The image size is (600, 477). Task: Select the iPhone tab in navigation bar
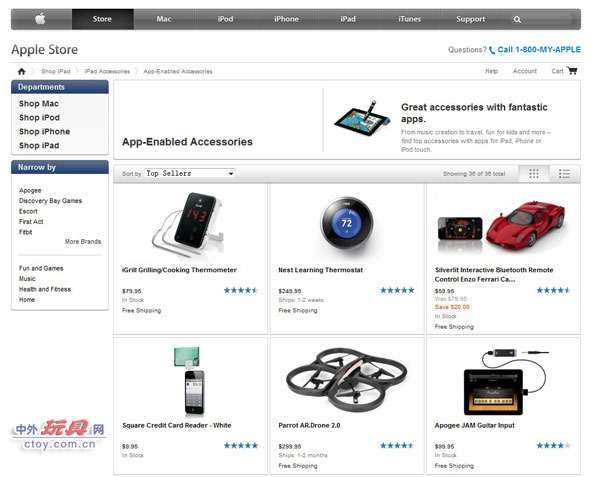[286, 19]
